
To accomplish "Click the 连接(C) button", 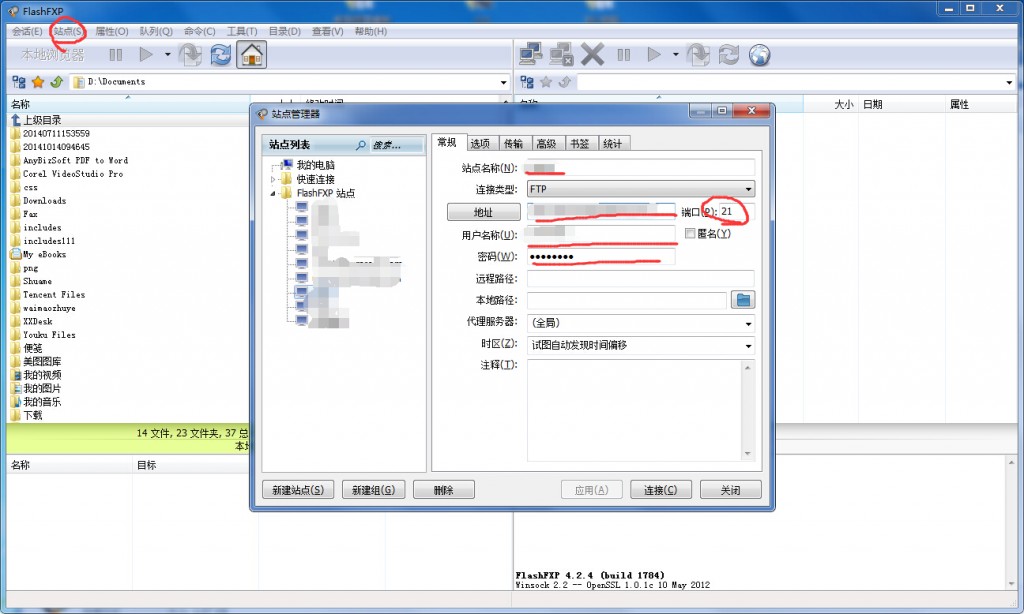I will pos(661,490).
